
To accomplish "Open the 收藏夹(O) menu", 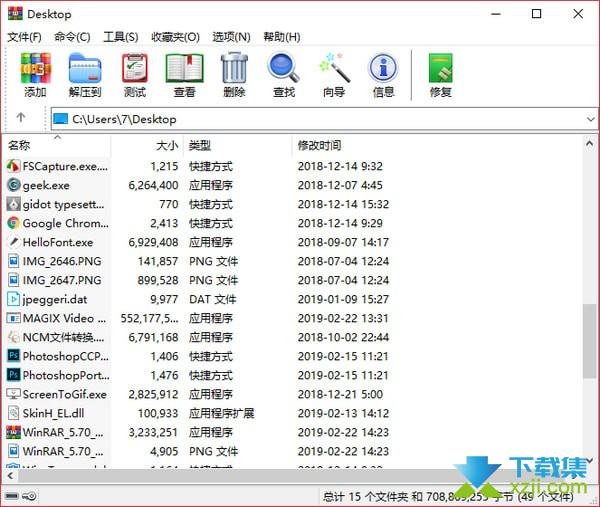I will click(175, 37).
